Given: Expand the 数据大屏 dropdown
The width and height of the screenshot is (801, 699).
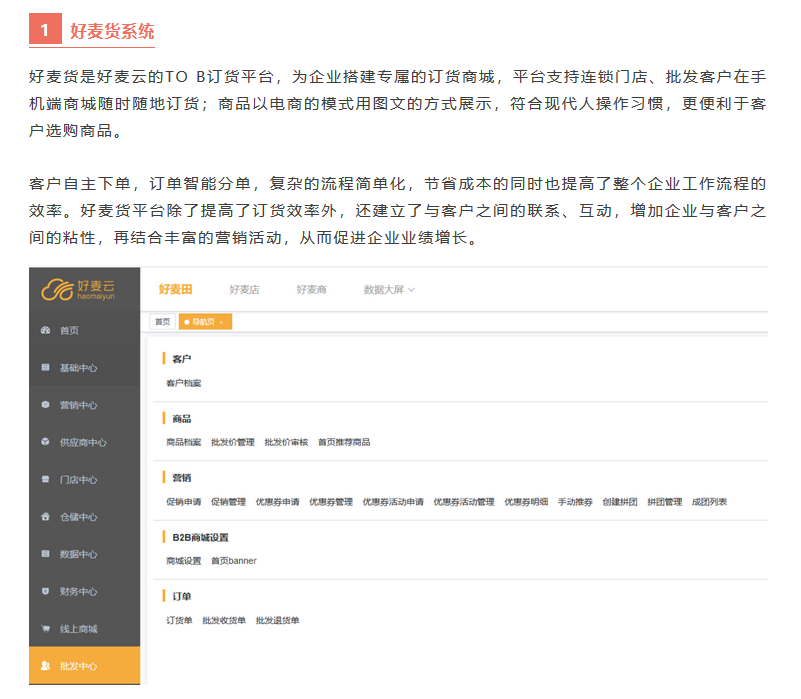Looking at the screenshot, I should point(389,290).
